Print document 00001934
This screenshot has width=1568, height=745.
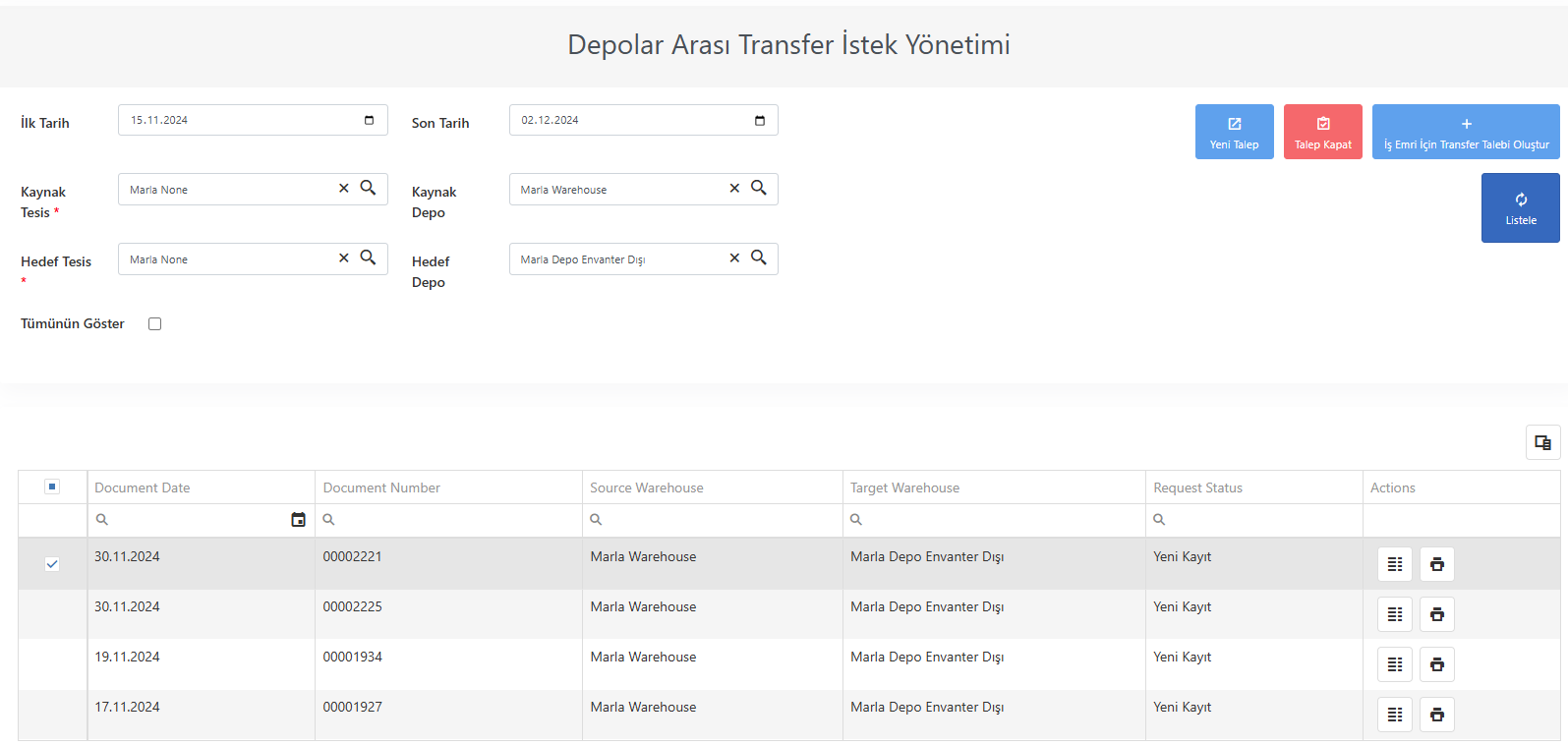click(x=1437, y=664)
